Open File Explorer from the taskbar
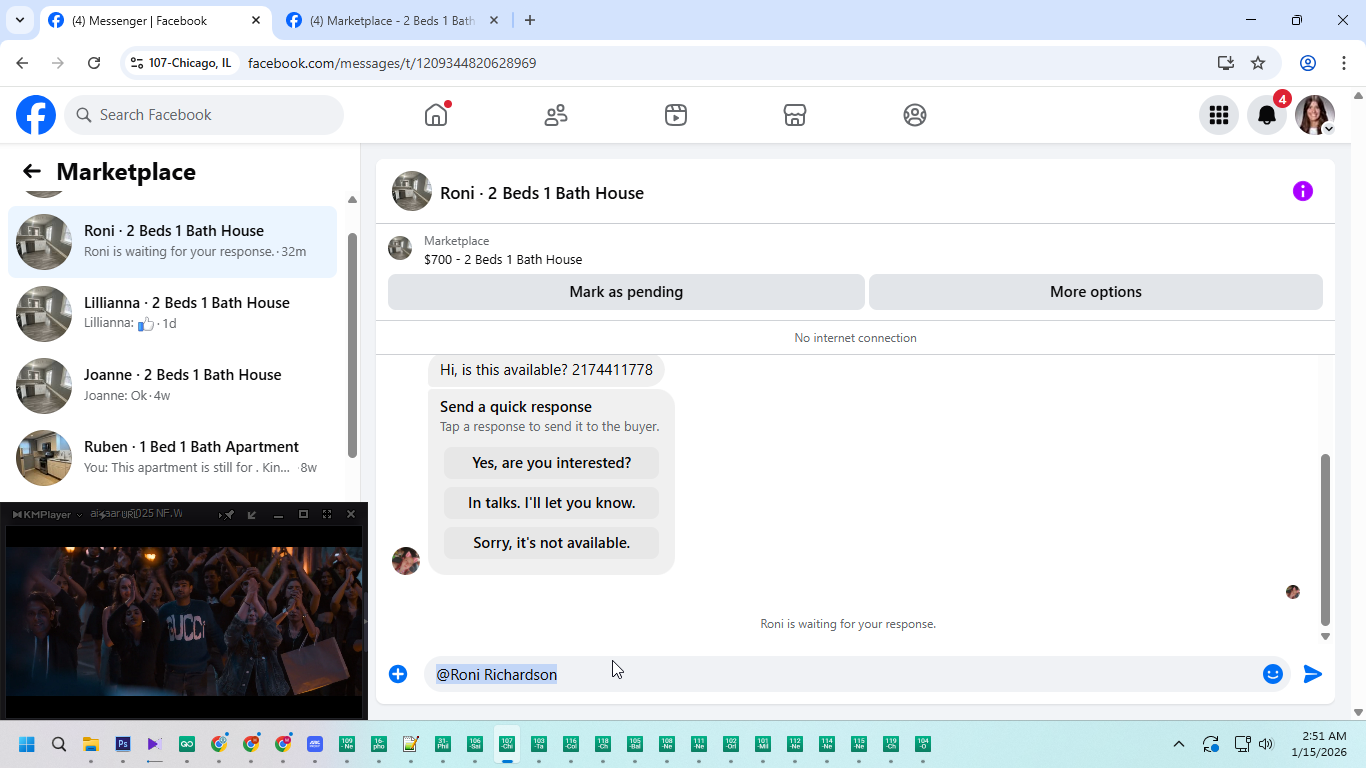This screenshot has height=768, width=1366. click(91, 744)
